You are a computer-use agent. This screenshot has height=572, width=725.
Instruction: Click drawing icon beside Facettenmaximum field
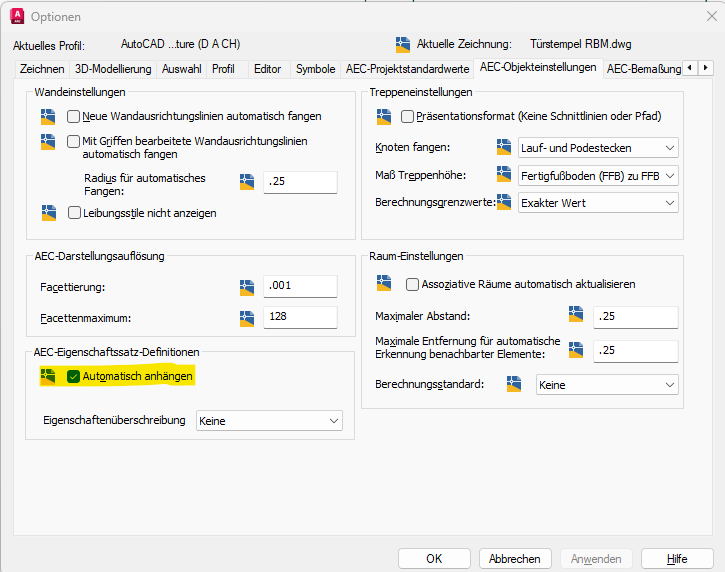click(x=248, y=318)
